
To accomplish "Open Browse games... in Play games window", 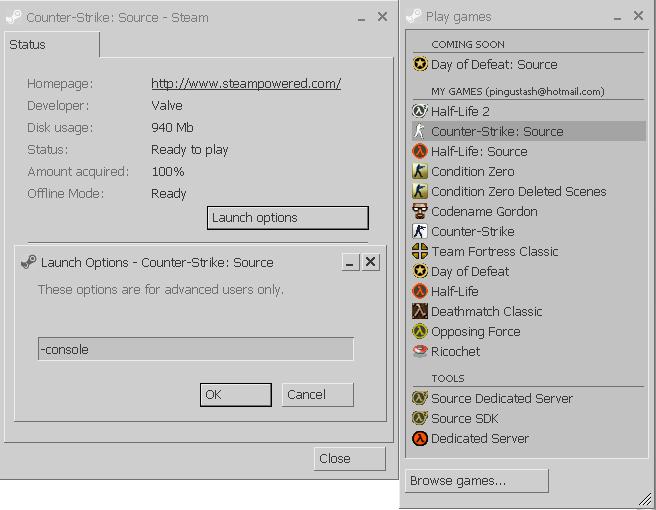I will click(x=477, y=481).
